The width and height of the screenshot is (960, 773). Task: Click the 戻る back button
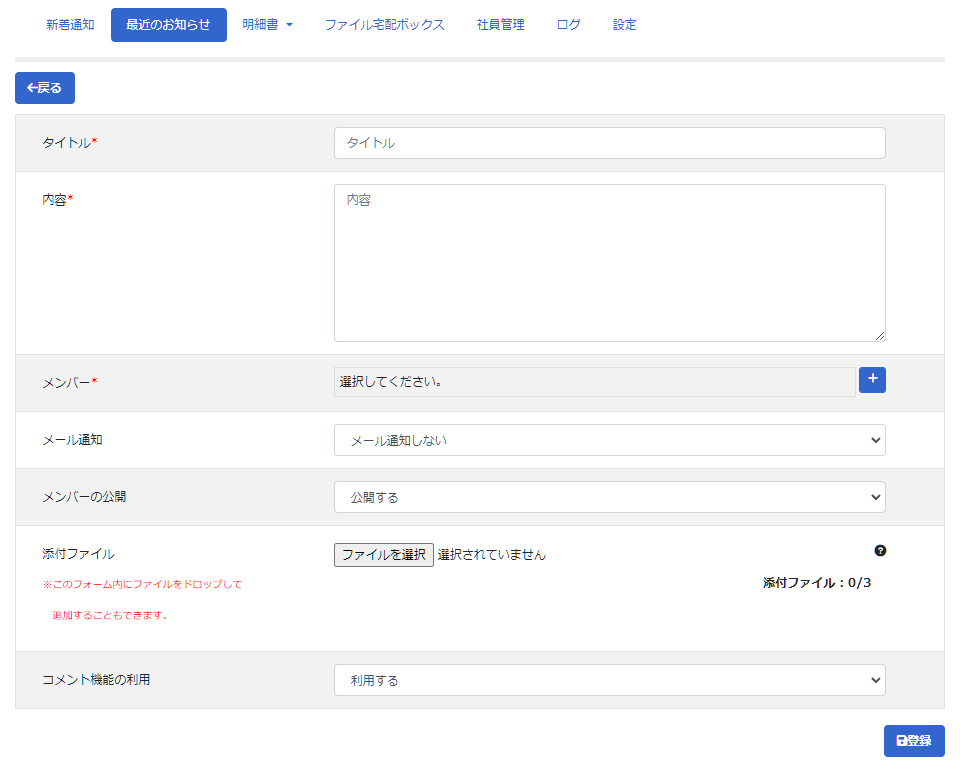coord(45,88)
